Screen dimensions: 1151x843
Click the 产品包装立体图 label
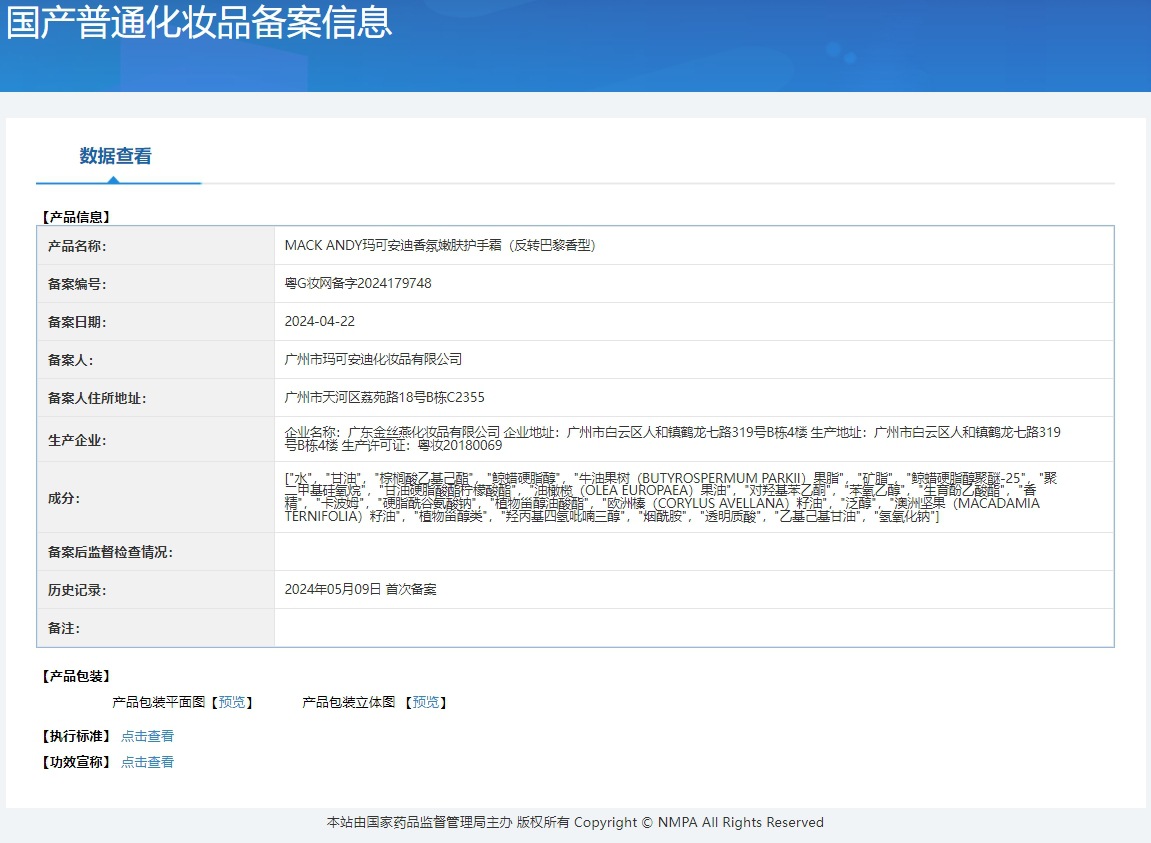click(x=349, y=703)
